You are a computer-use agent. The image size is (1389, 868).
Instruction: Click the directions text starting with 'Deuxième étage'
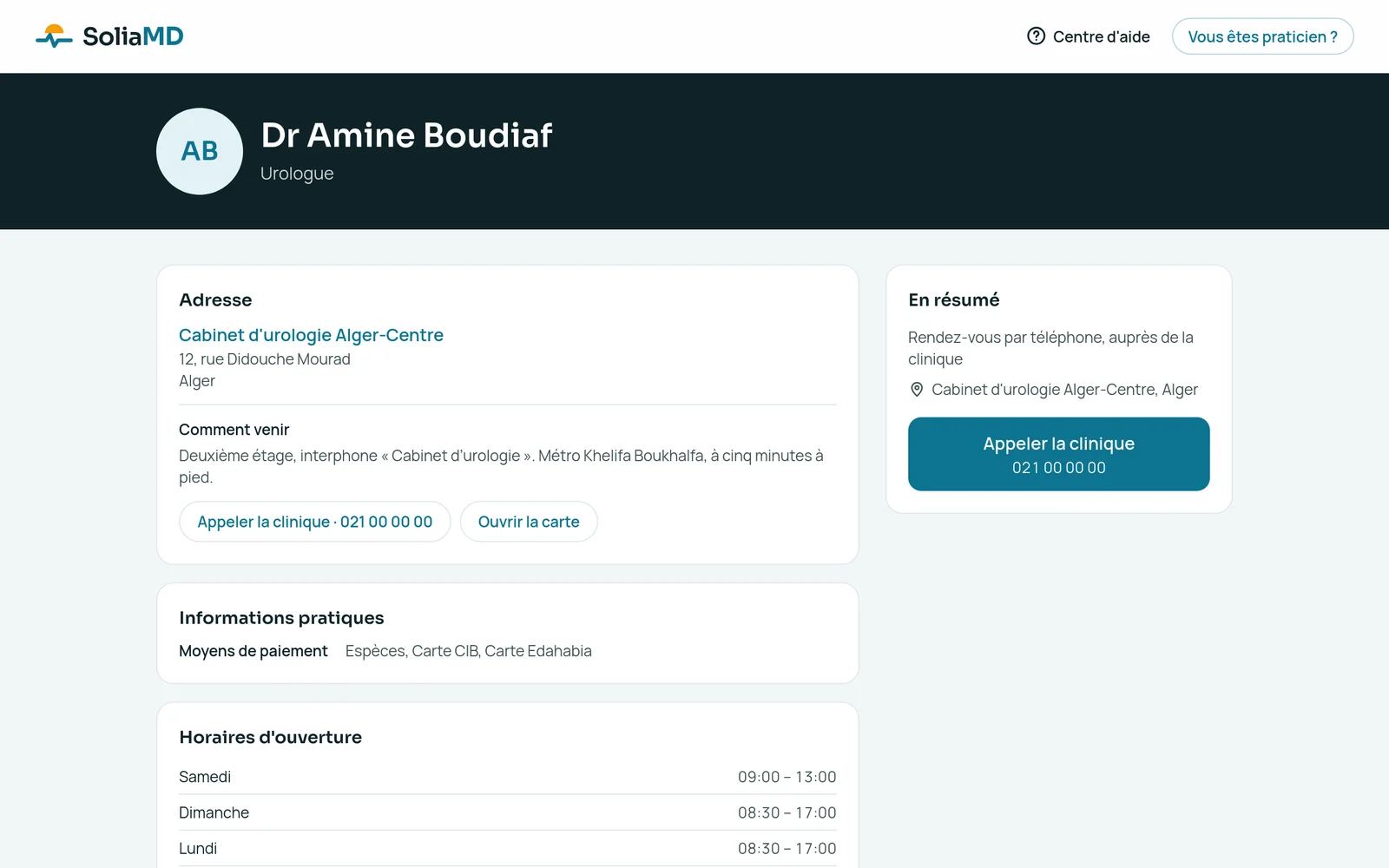(x=501, y=466)
